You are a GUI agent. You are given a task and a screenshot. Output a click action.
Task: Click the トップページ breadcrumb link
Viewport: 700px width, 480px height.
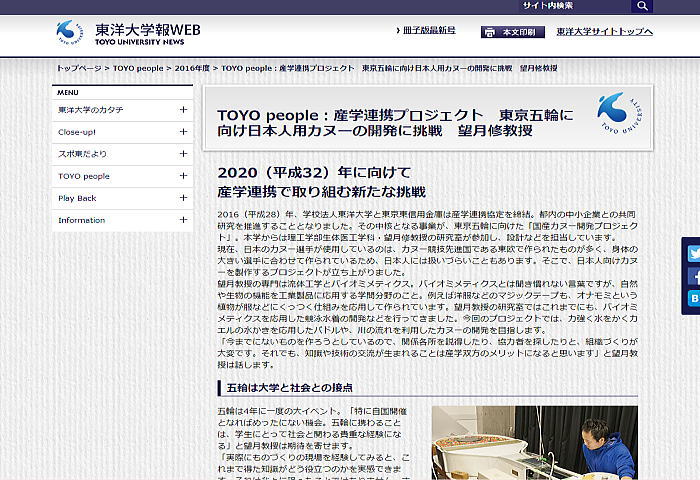tap(79, 68)
